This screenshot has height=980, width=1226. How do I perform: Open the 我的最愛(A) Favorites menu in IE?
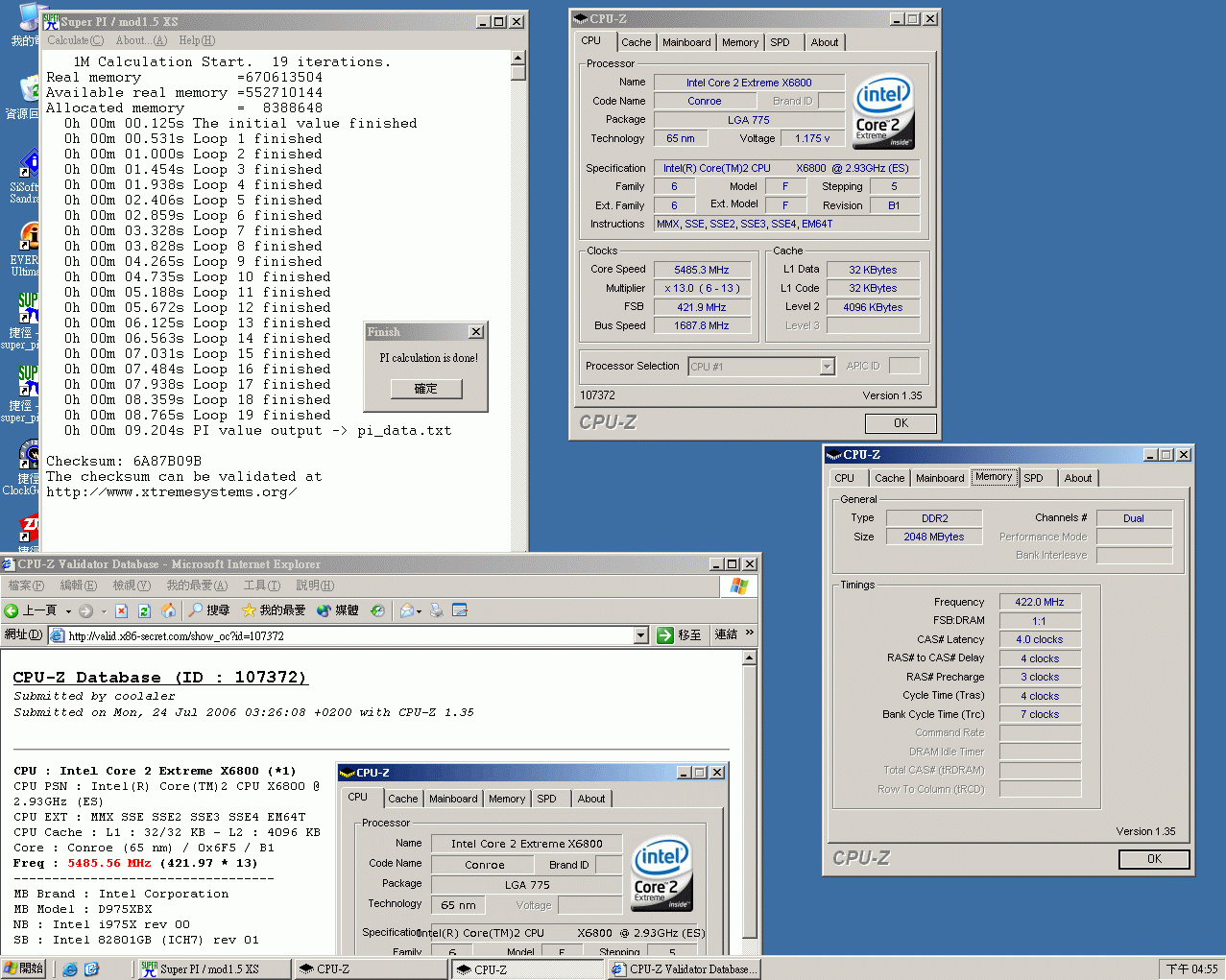197,586
